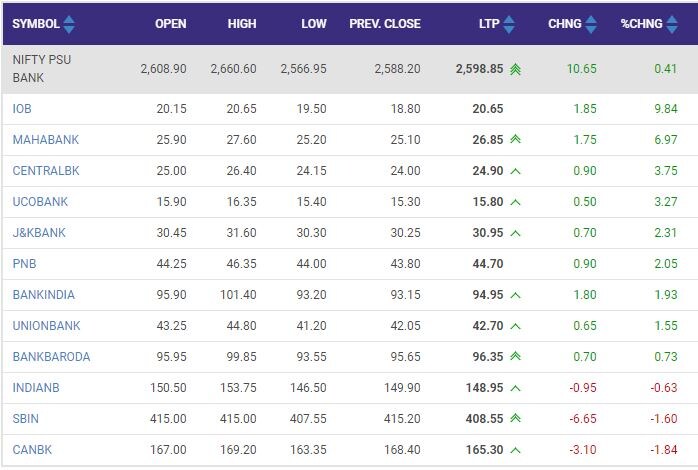Click the up arrow next to MAHABANK LTP
698x470 pixels.
click(x=515, y=139)
